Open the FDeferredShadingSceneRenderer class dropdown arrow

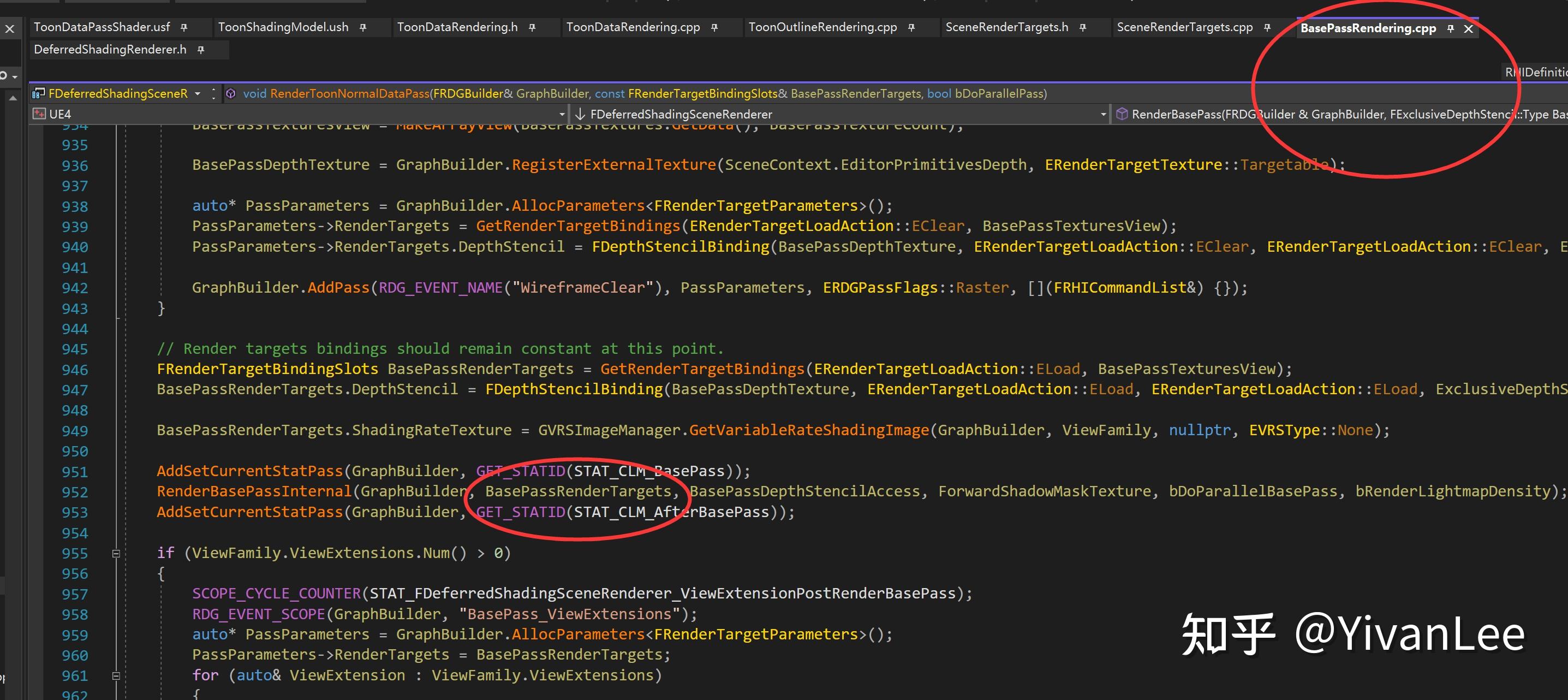[1103, 114]
